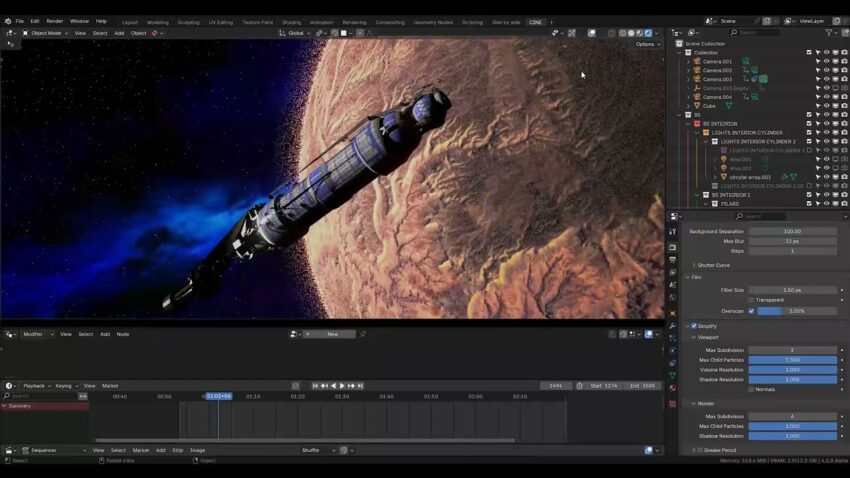The image size is (850, 478).
Task: Open the viewport Options dropdown
Action: 647,44
